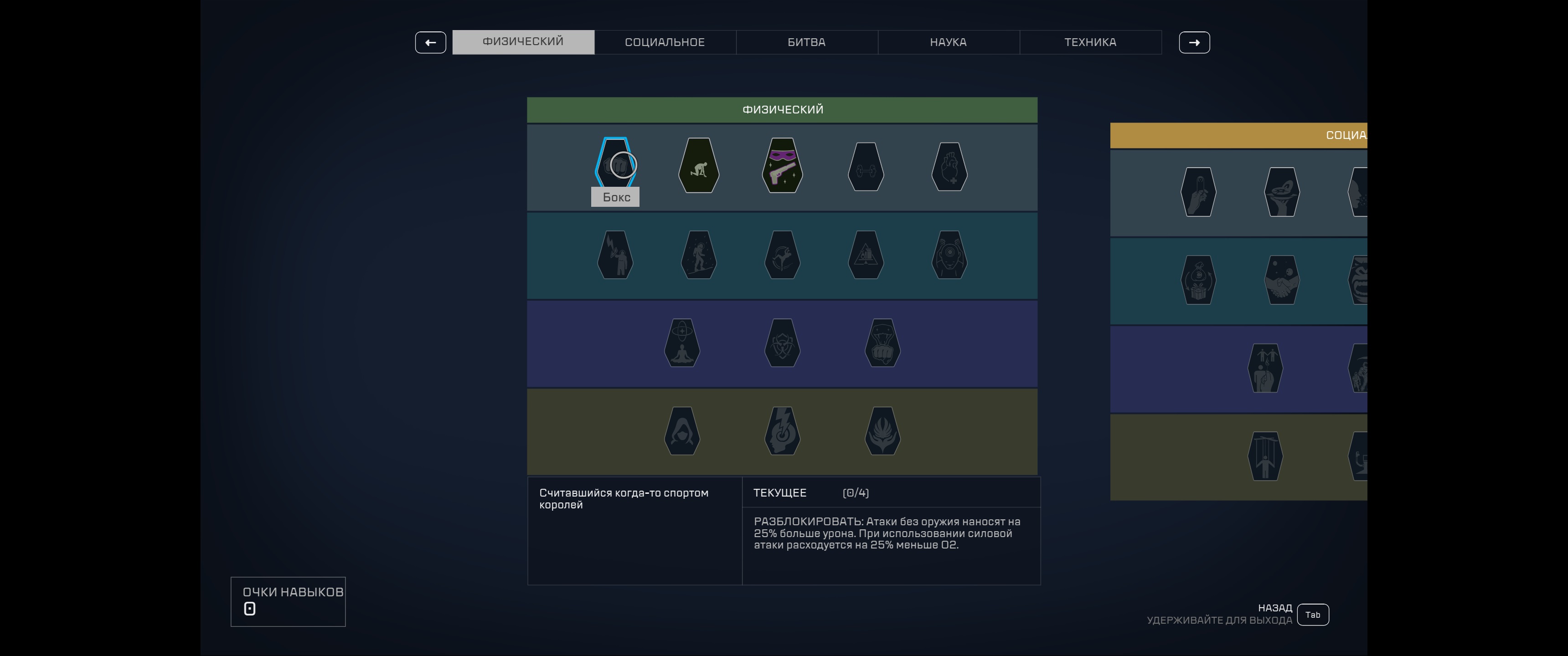This screenshot has width=1568, height=656.
Task: Click the ОЧКИ НАВЫКОВ points box
Action: click(x=288, y=601)
